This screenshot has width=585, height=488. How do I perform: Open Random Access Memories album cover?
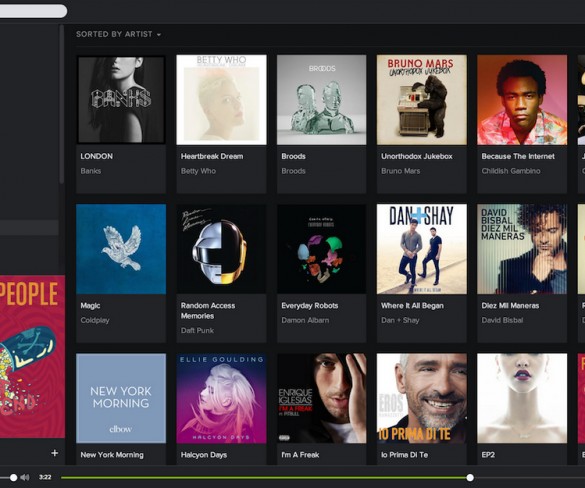221,249
